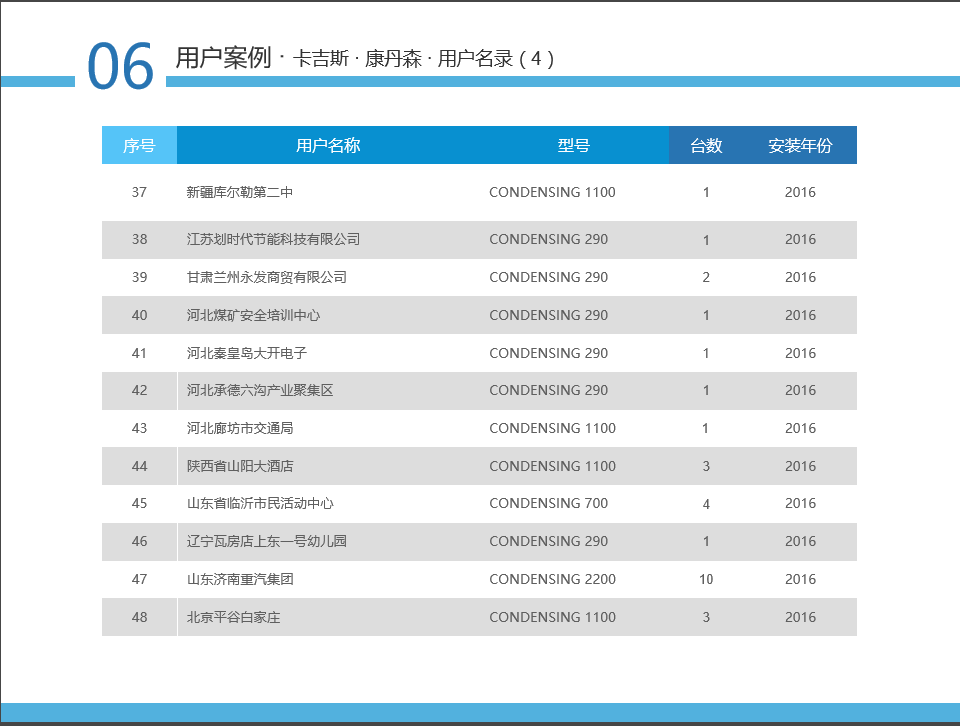The image size is (960, 726).
Task: Select row number 44
Action: [x=139, y=466]
